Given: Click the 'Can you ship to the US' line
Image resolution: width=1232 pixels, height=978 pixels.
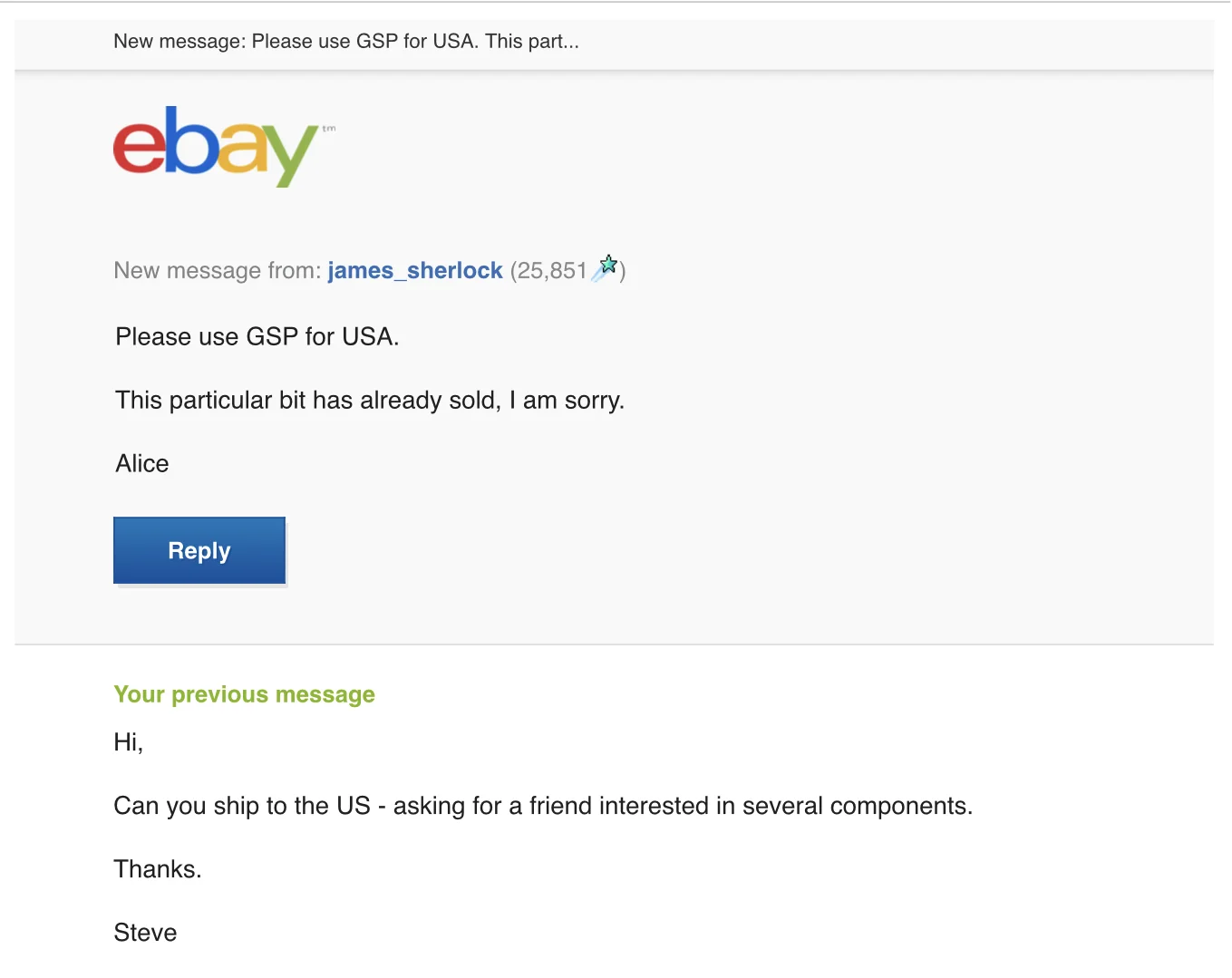Looking at the screenshot, I should click(x=543, y=805).
